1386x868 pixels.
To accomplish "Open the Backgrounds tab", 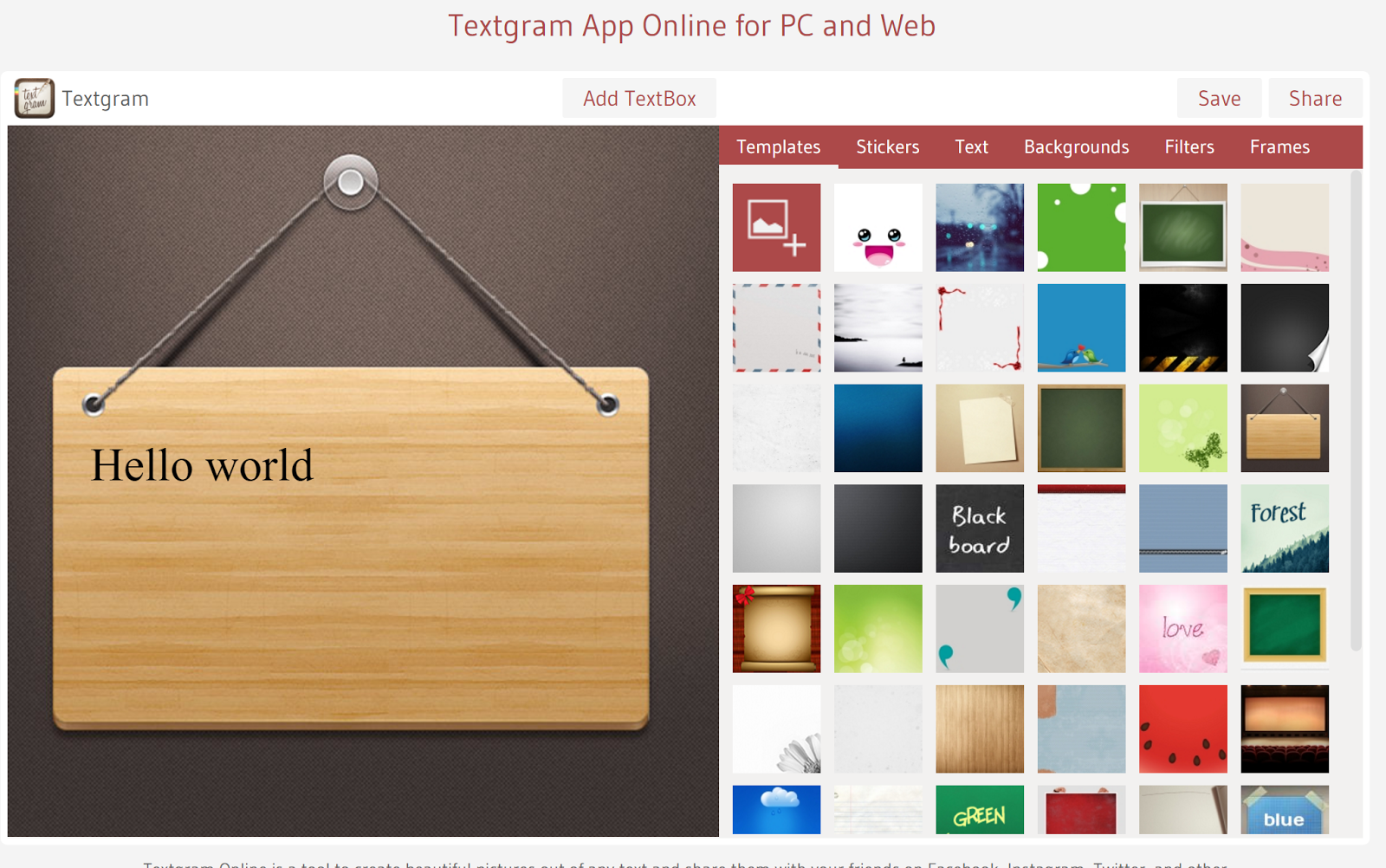I will coord(1076,146).
